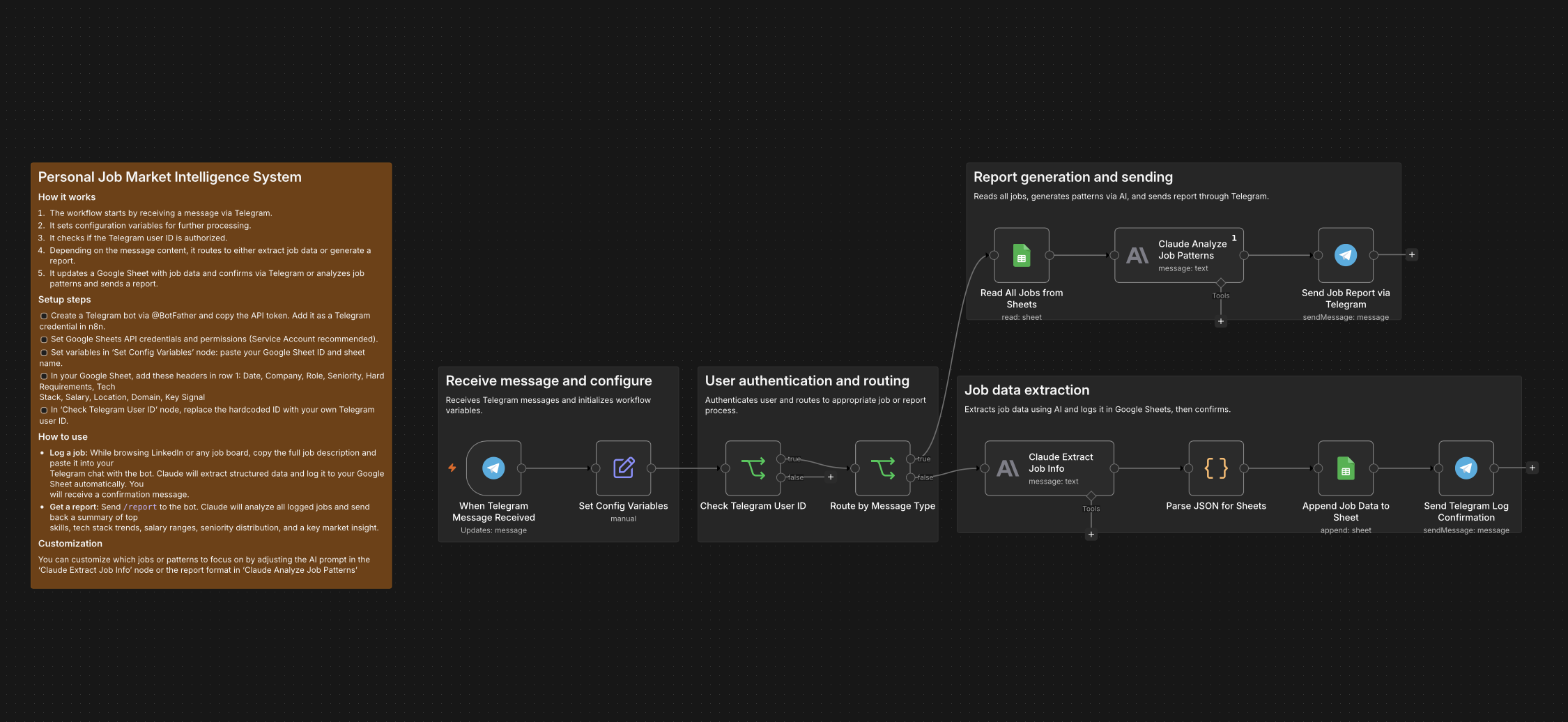1568x722 pixels.
Task: Check the 'Set Google Sheets API credentials' step
Action: (44, 339)
